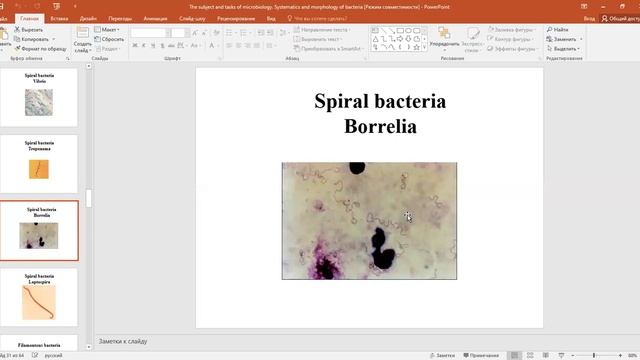
Task: Open the font name dropdown
Action: pos(168,33)
